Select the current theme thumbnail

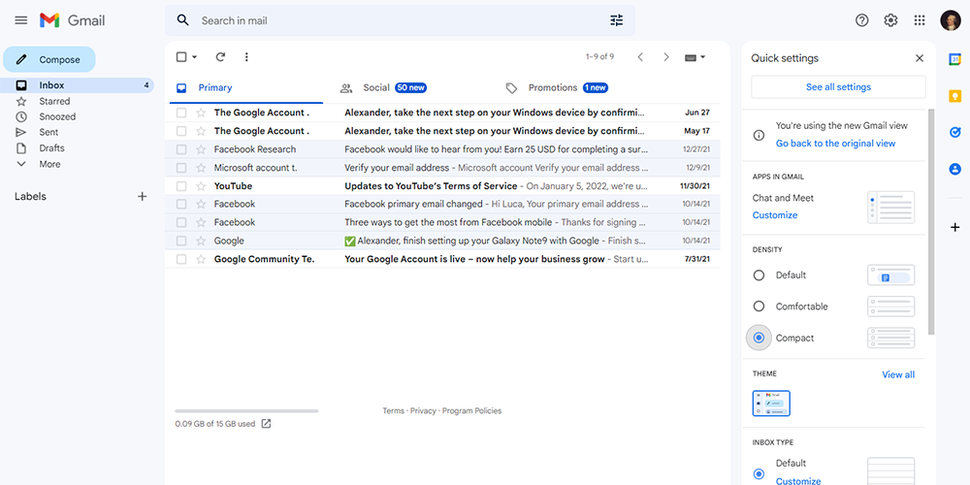coord(771,403)
